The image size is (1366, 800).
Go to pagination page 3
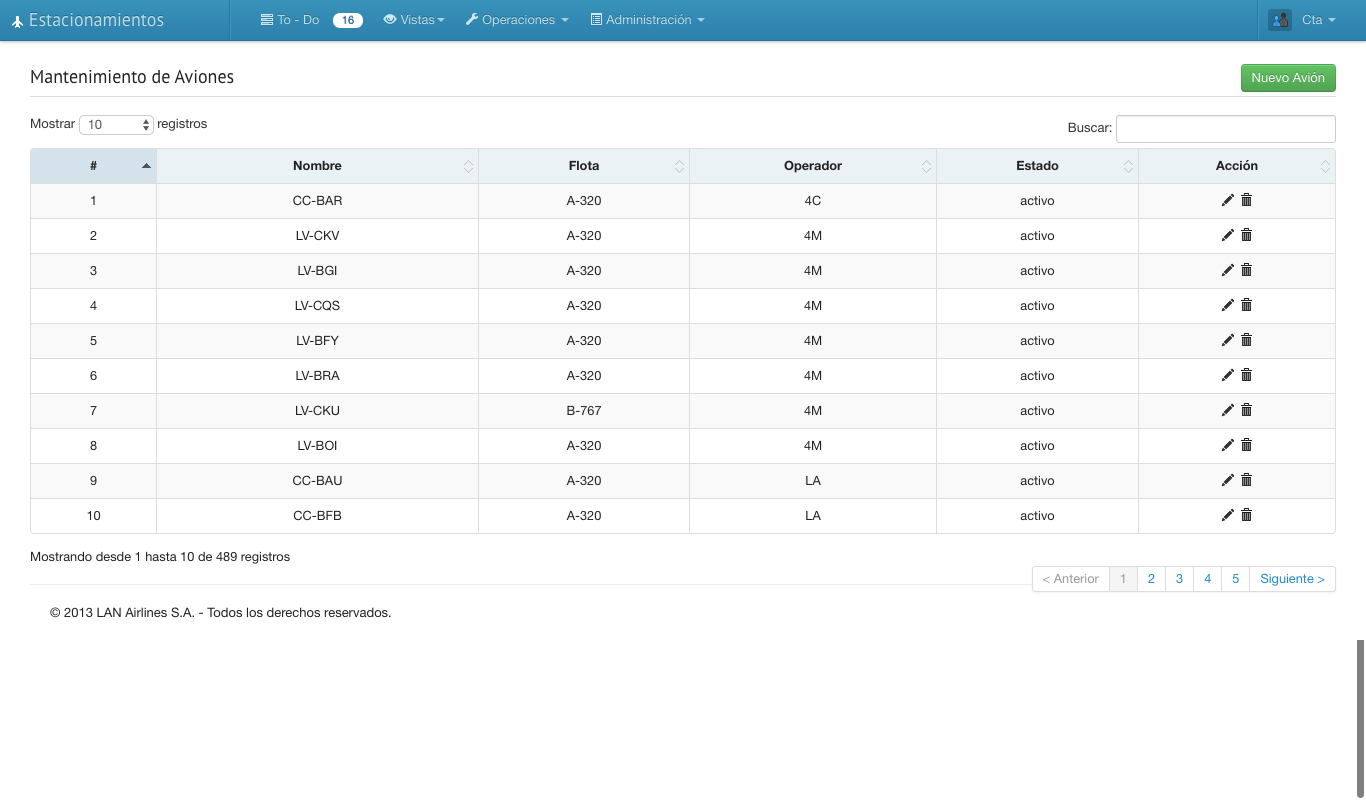tap(1179, 579)
